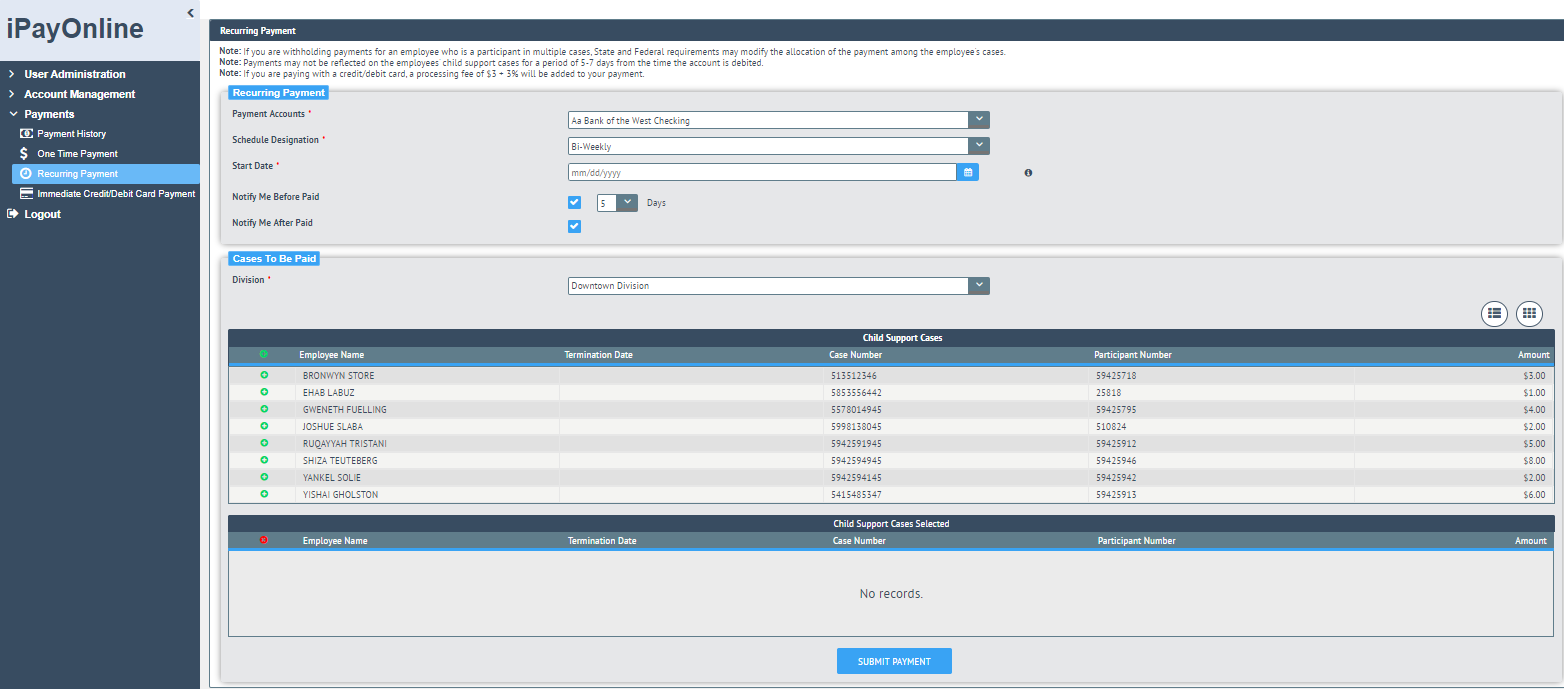The height and width of the screenshot is (689, 1564).
Task: Expand the User Administration menu
Action: tap(74, 74)
